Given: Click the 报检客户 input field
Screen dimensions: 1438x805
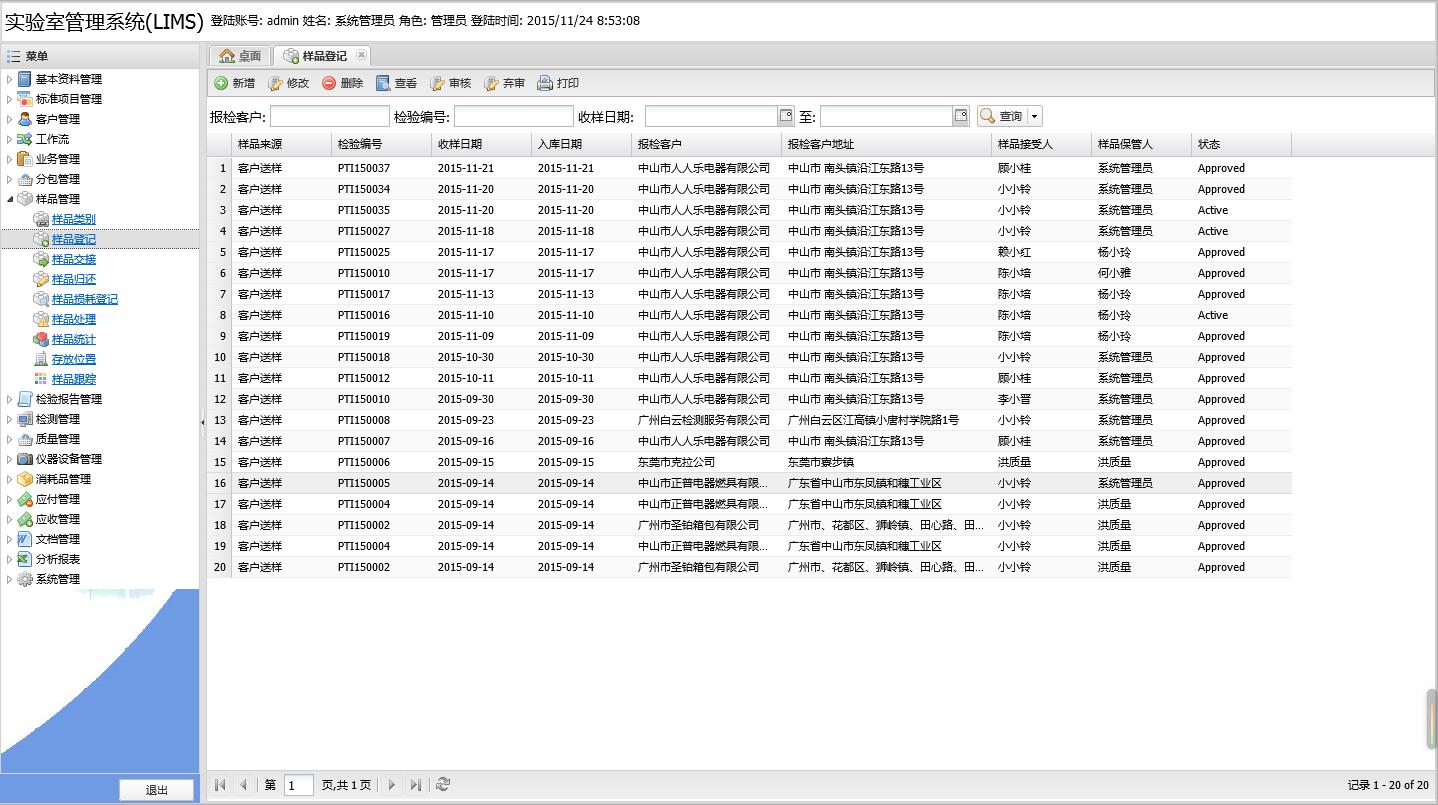Looking at the screenshot, I should (x=329, y=117).
